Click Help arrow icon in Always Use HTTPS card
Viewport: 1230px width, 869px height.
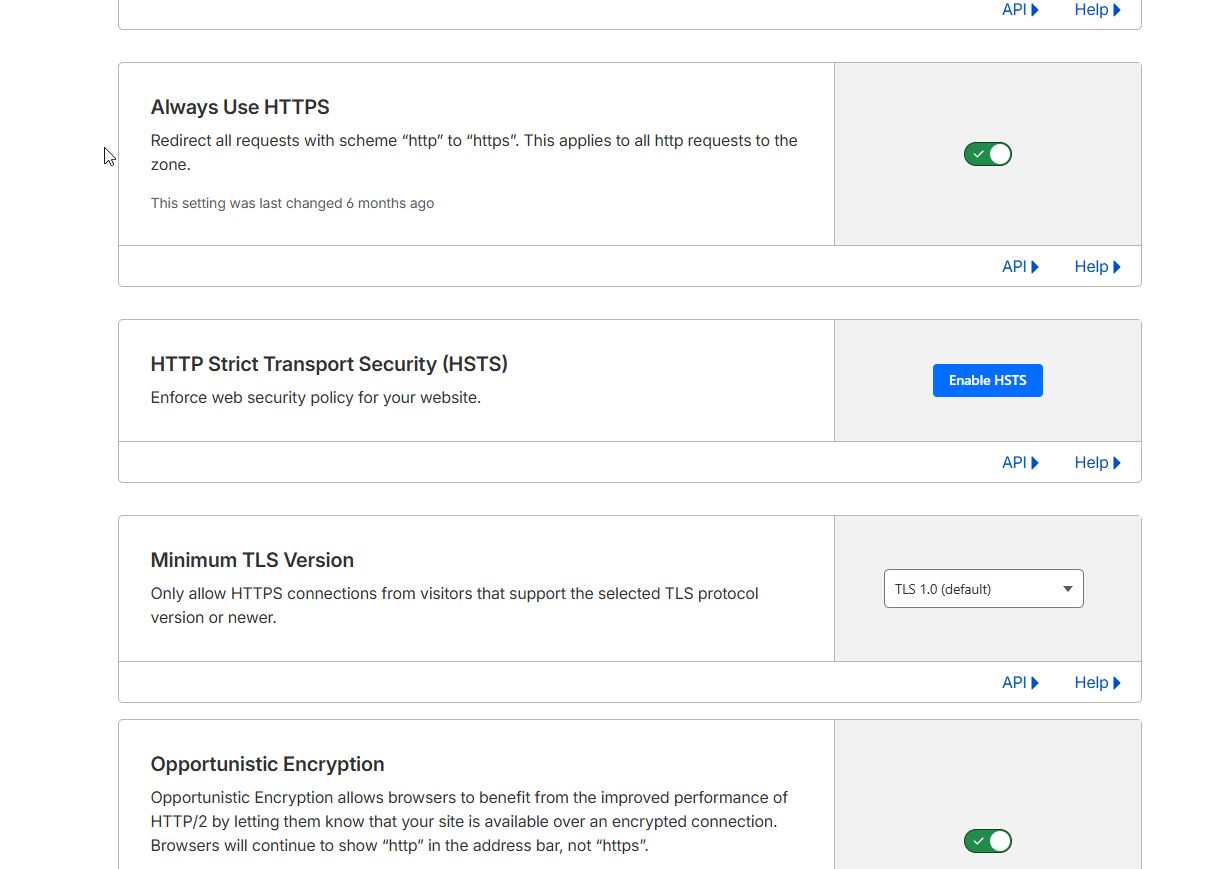tap(1116, 267)
